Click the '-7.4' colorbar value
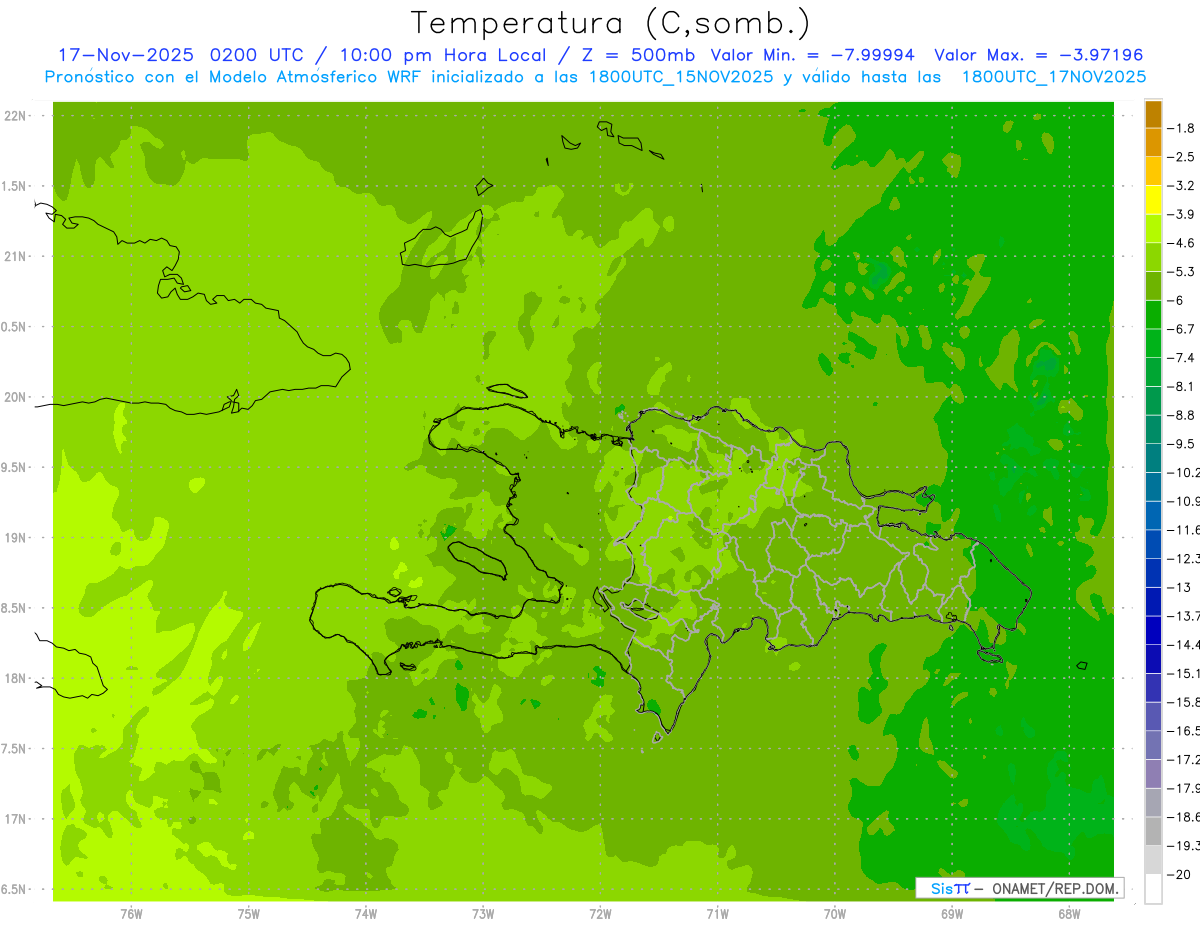The width and height of the screenshot is (1200, 927). click(1180, 358)
